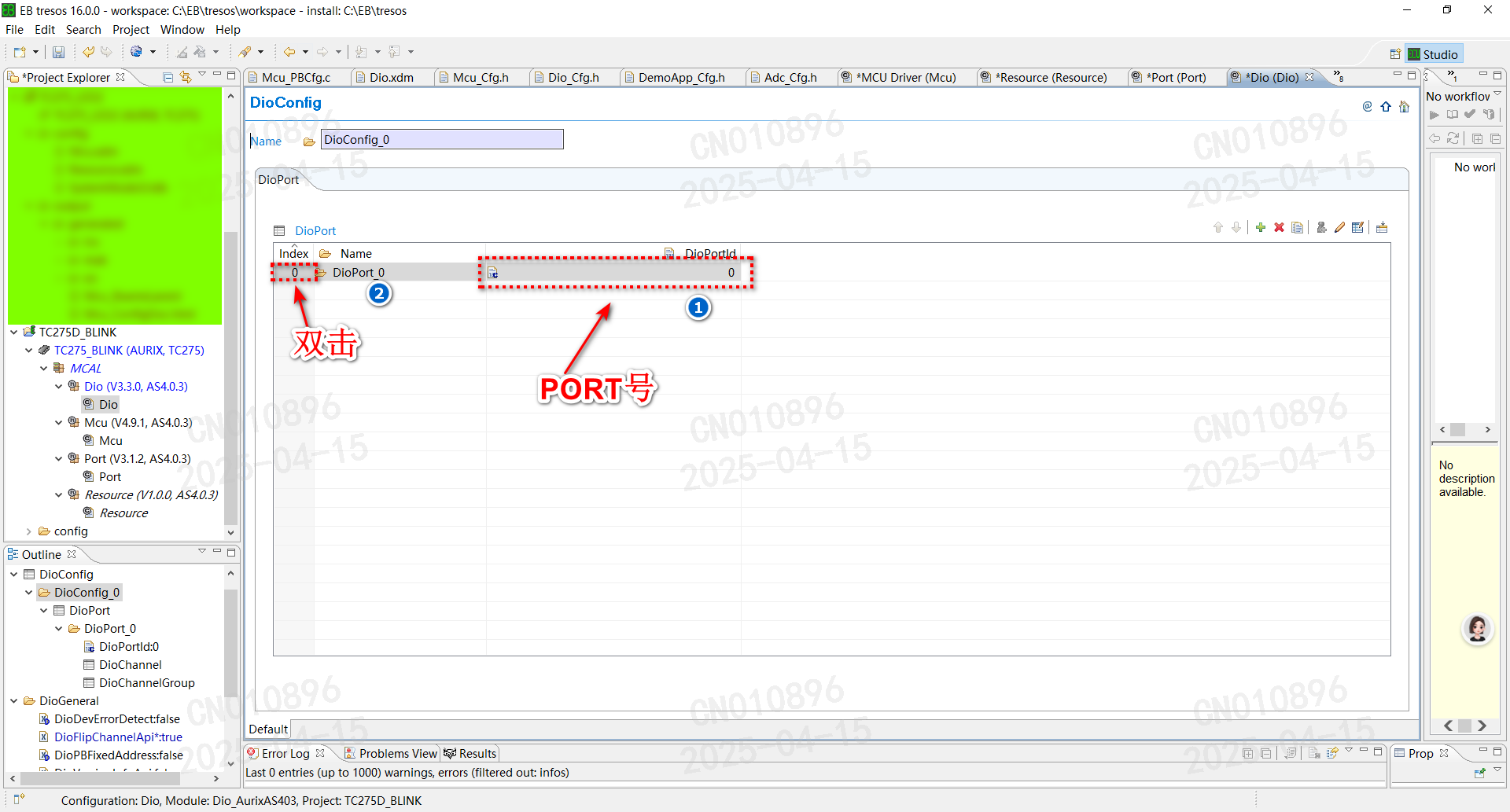This screenshot has width=1510, height=812.
Task: Switch to the Mcu_PBCfg.c tab
Action: click(x=296, y=77)
